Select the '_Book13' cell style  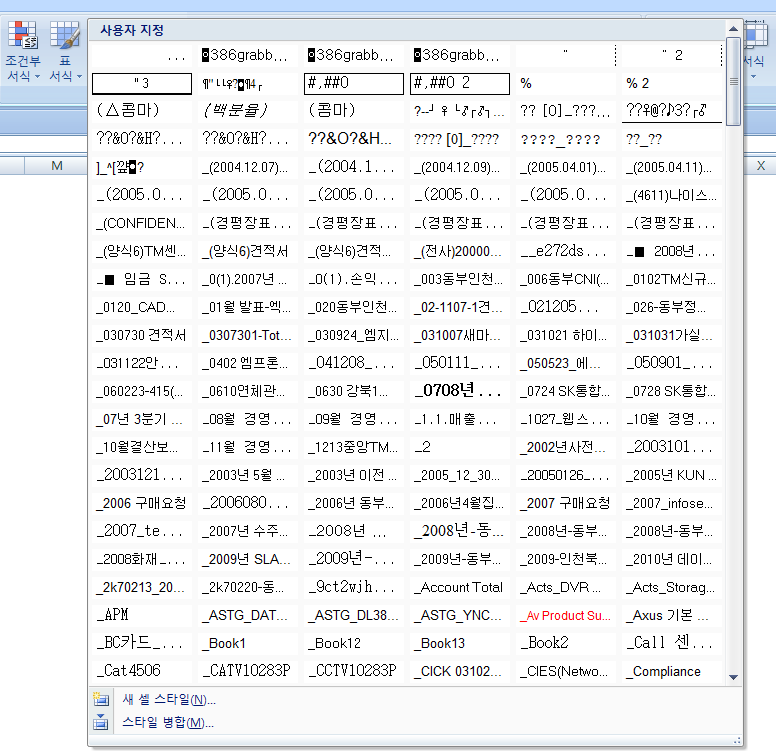click(460, 643)
